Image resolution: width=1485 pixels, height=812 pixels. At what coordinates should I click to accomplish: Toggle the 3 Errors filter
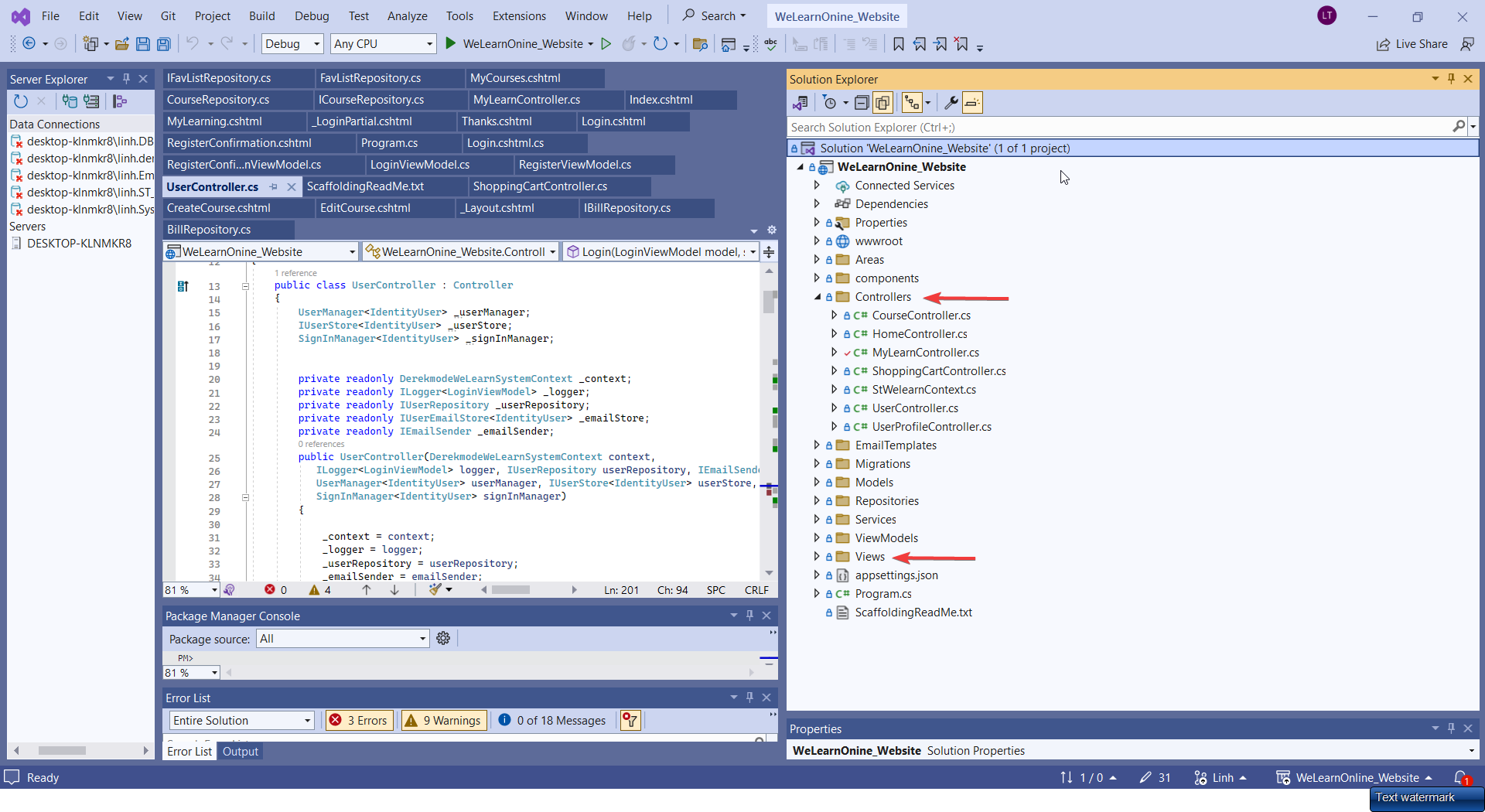[x=360, y=720]
